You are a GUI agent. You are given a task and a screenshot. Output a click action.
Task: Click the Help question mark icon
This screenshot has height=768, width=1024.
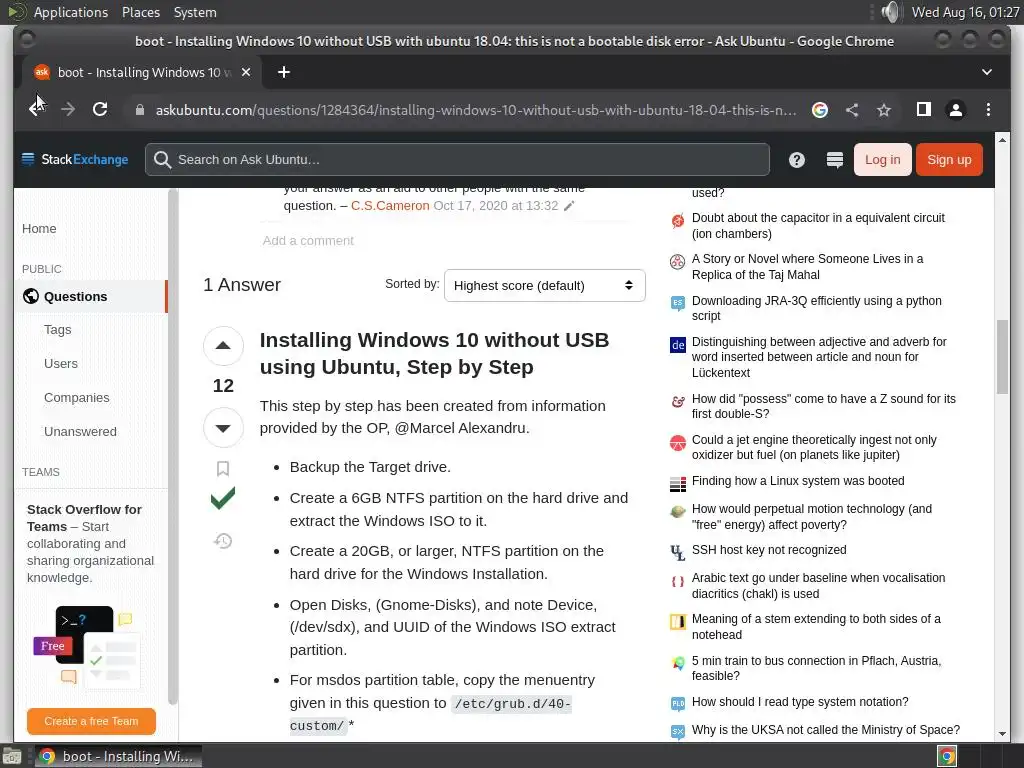pos(796,159)
